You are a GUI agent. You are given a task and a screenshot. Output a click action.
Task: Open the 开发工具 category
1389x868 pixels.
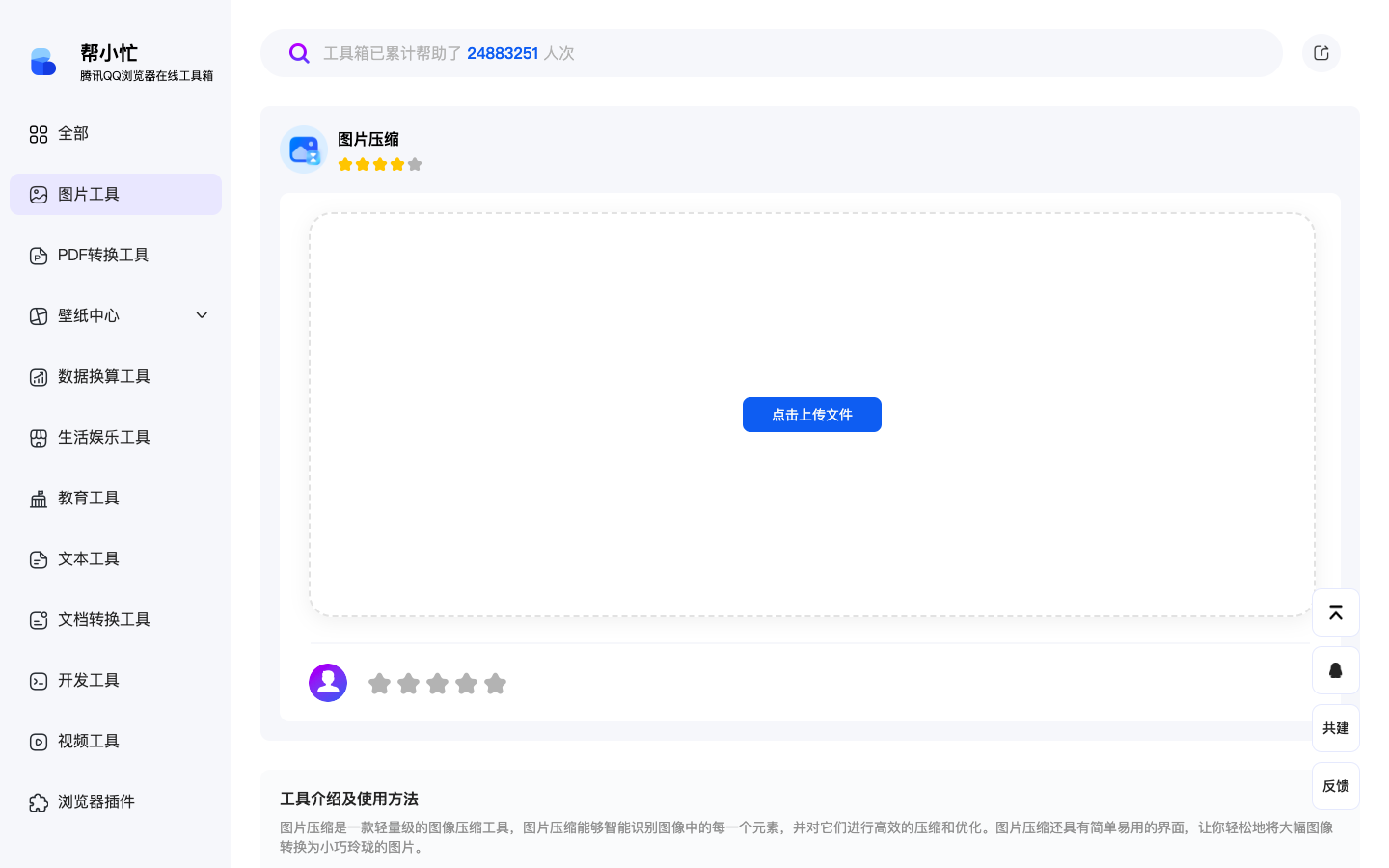click(91, 680)
